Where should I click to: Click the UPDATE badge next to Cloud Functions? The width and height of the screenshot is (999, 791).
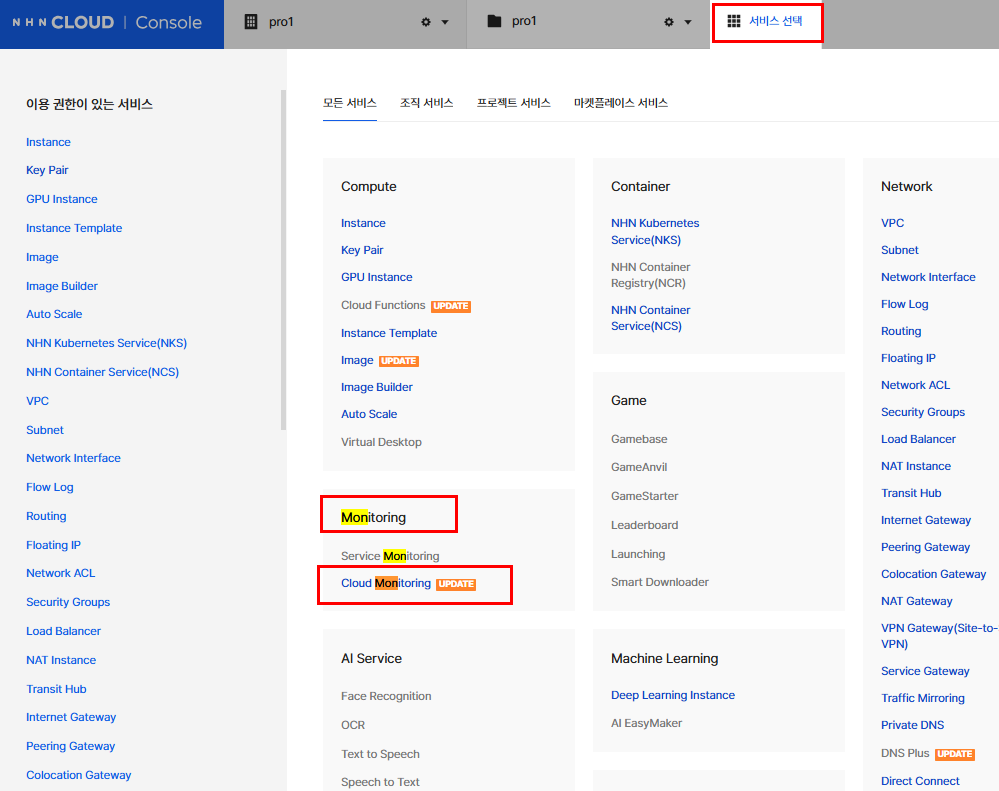[451, 306]
